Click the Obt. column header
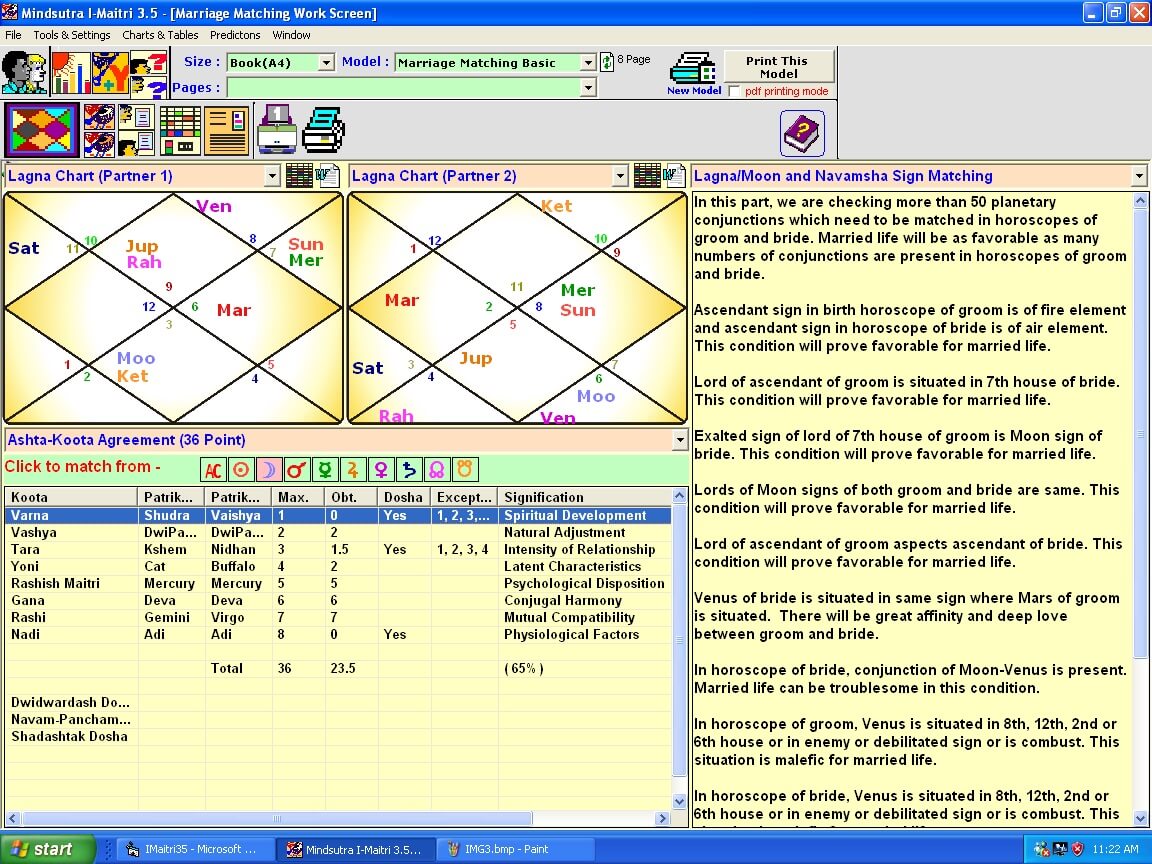Image resolution: width=1152 pixels, height=864 pixels. (x=350, y=497)
